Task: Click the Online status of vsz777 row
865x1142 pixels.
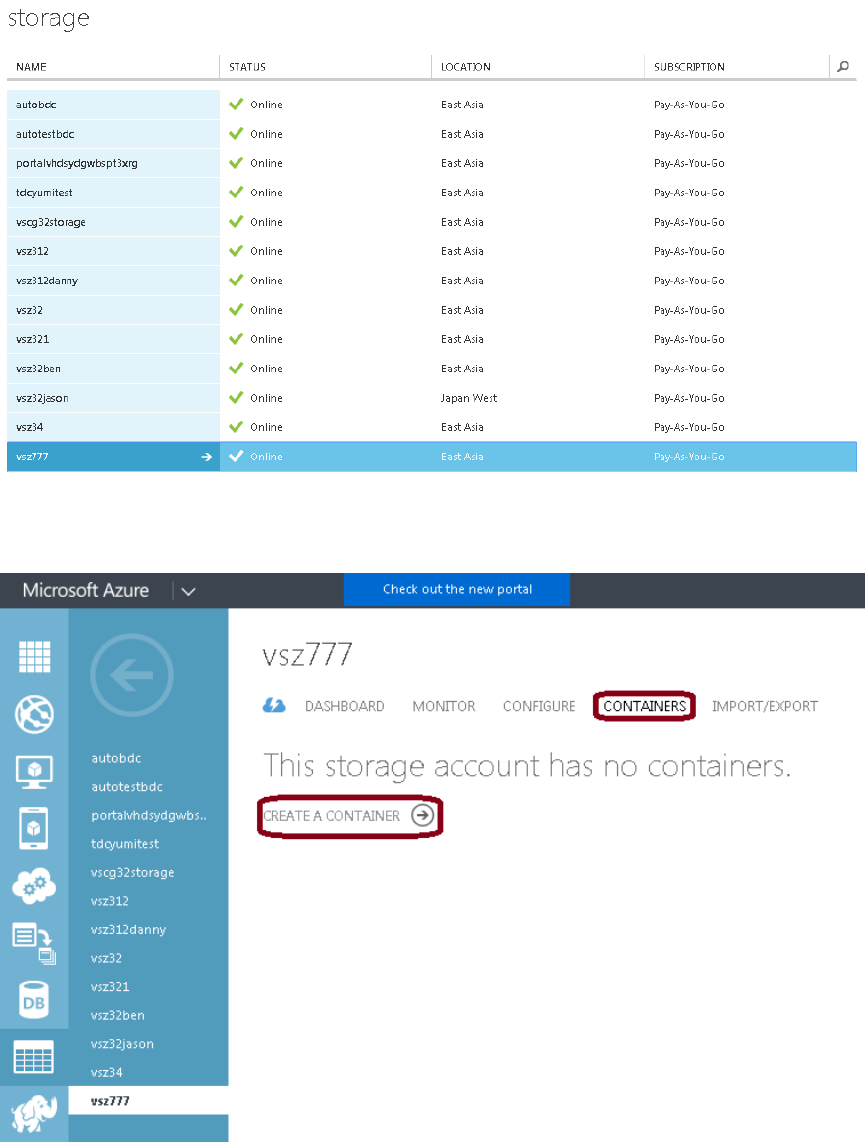Action: pyautogui.click(x=266, y=457)
